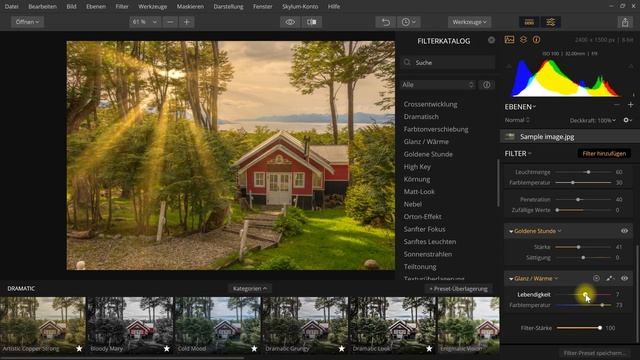This screenshot has height=360, width=640.
Task: Toggle favorite star on Artistic Copper Strong
Action: coord(79,349)
